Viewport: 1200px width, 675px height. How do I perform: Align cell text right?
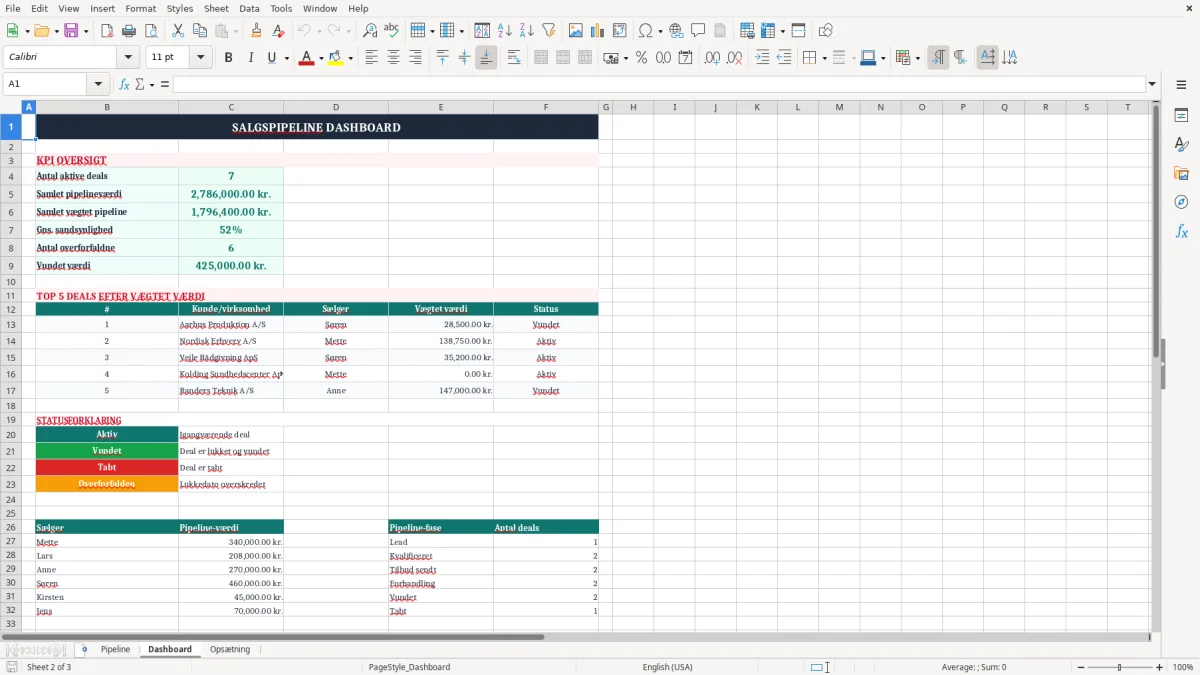point(415,58)
